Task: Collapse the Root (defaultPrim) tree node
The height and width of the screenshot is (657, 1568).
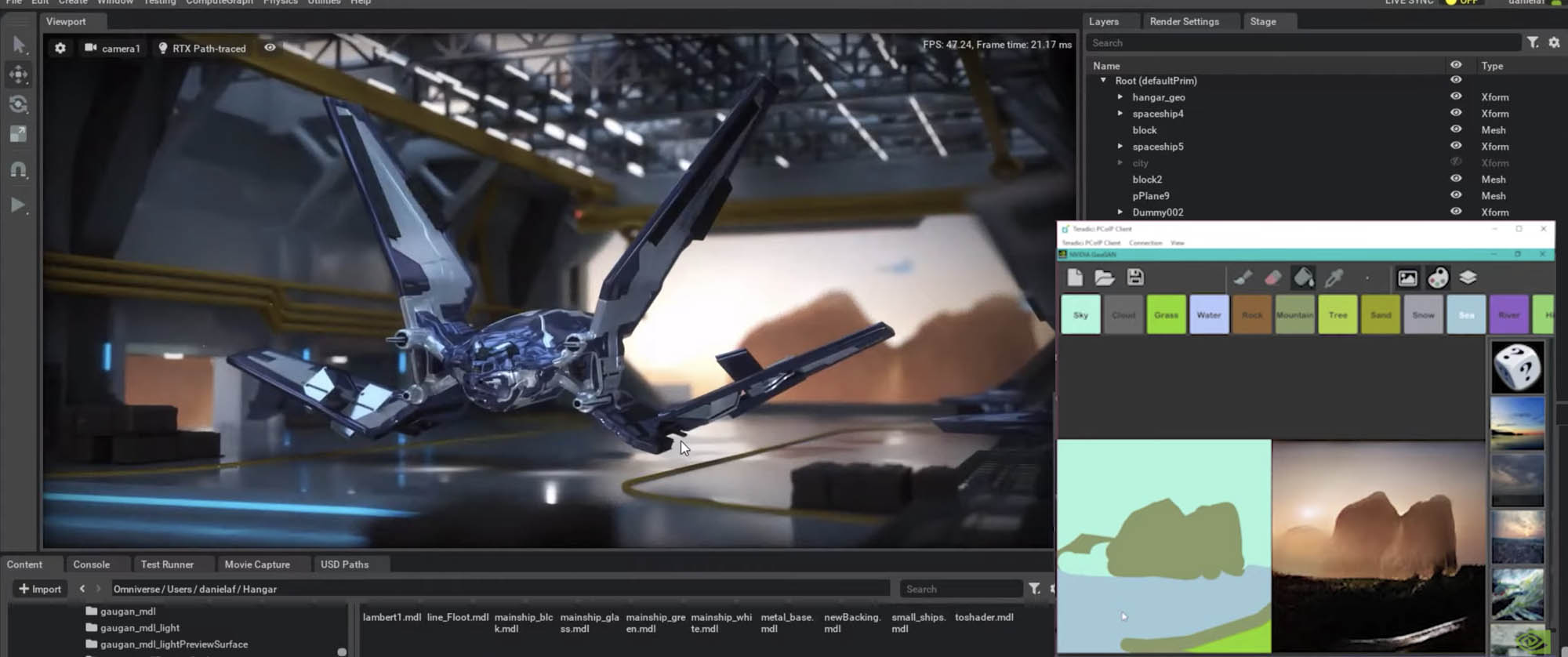Action: 1103,80
